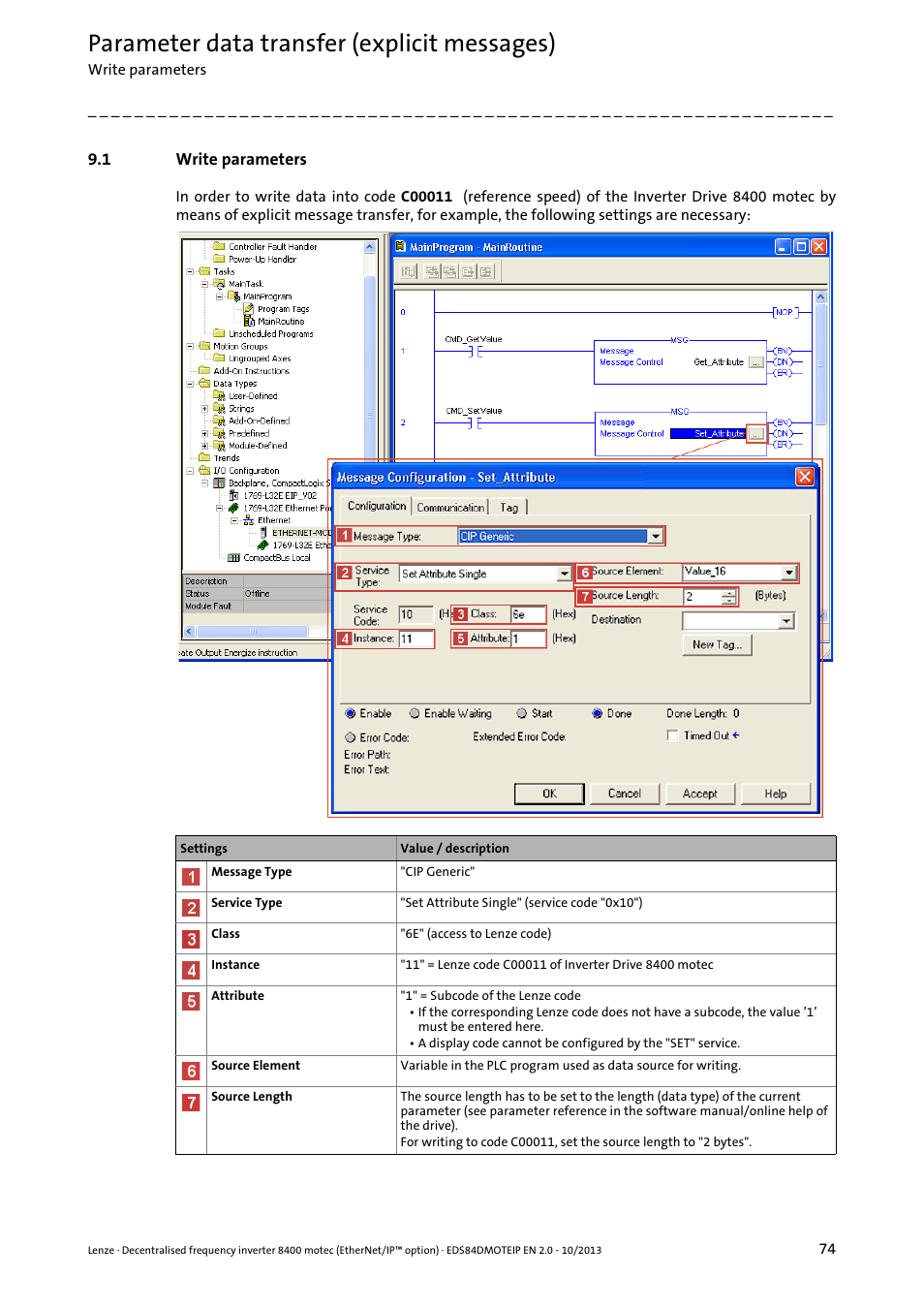The width and height of the screenshot is (924, 1308).
Task: Click the project tree horizontal scrollbar
Action: click(x=256, y=631)
